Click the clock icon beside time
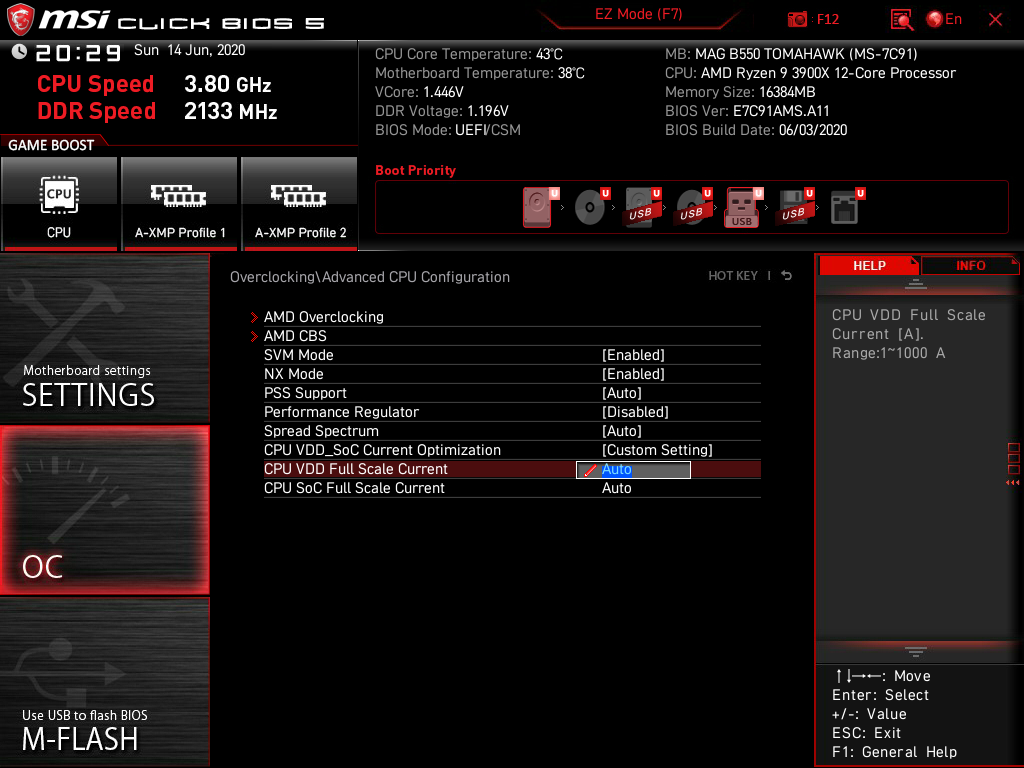Screen dimensions: 1024x768 click(x=19, y=52)
